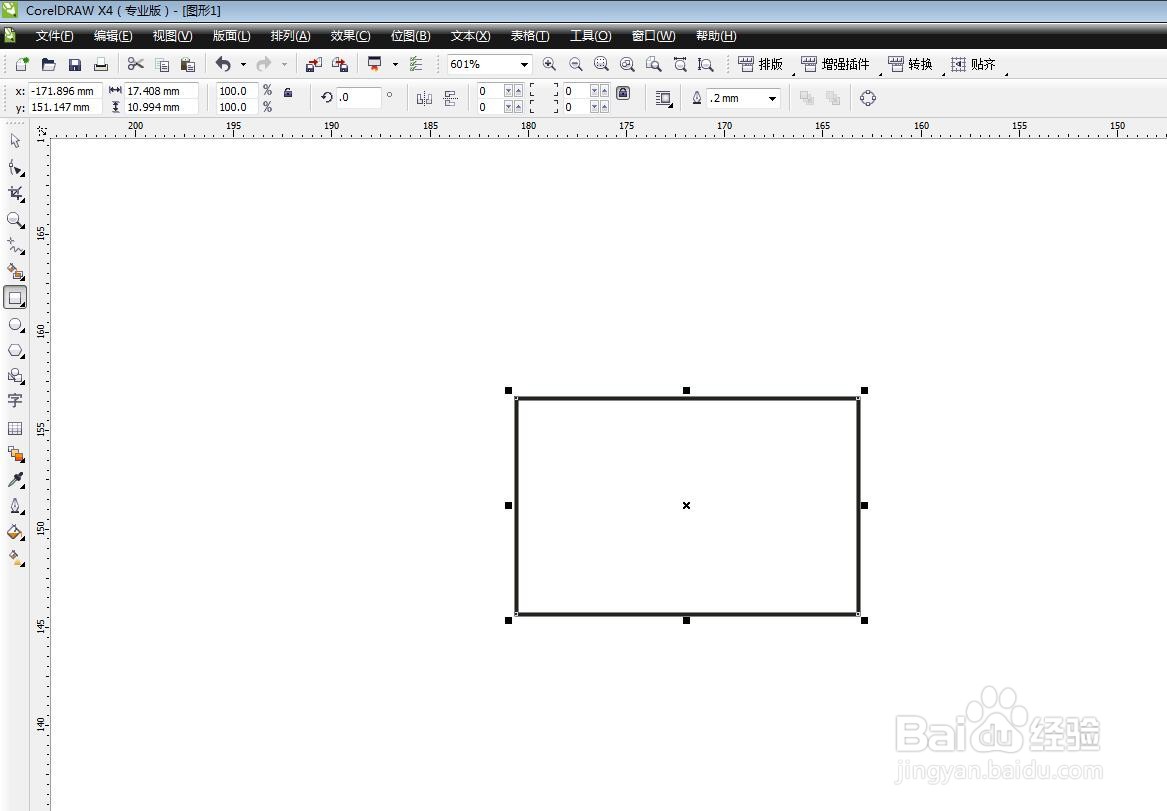Zoom to page height

[706, 65]
